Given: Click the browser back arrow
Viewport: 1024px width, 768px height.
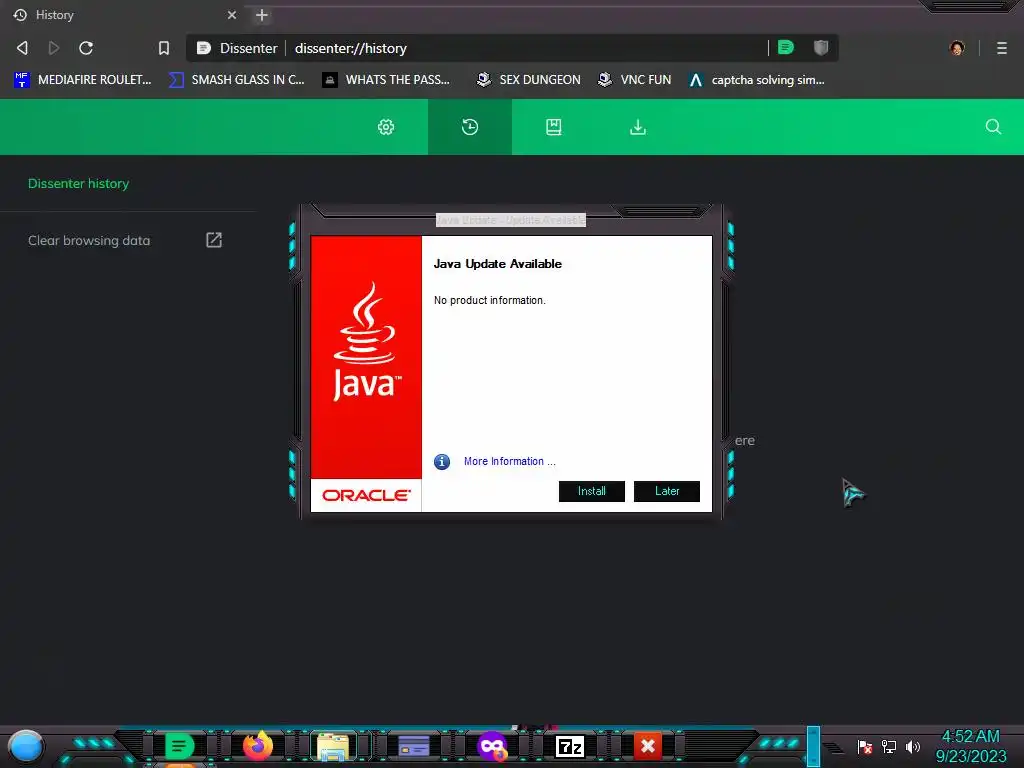Looking at the screenshot, I should pos(22,48).
